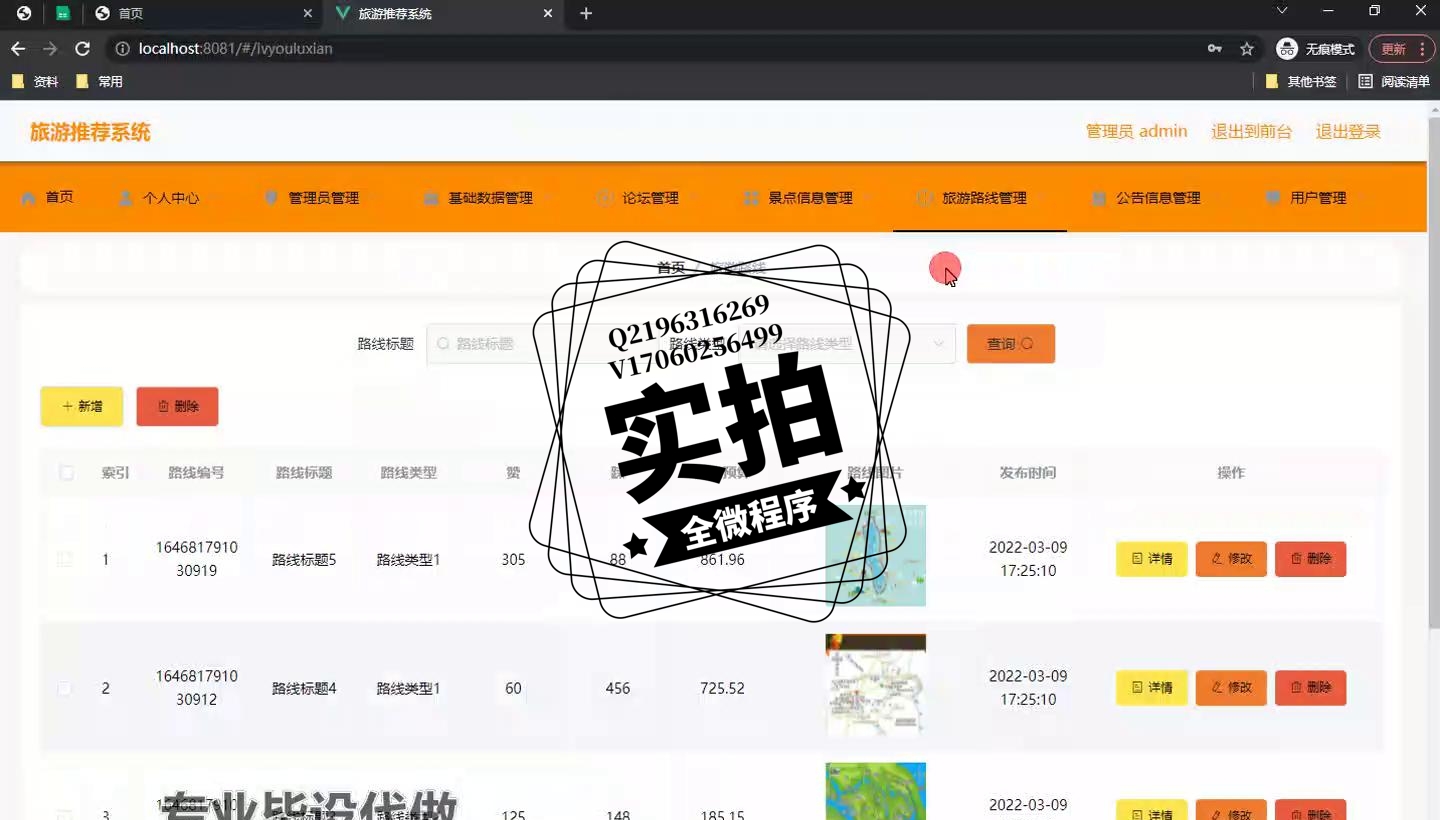Expand the 路线类型 dropdown arrow
This screenshot has width=1440, height=820.
938,344
